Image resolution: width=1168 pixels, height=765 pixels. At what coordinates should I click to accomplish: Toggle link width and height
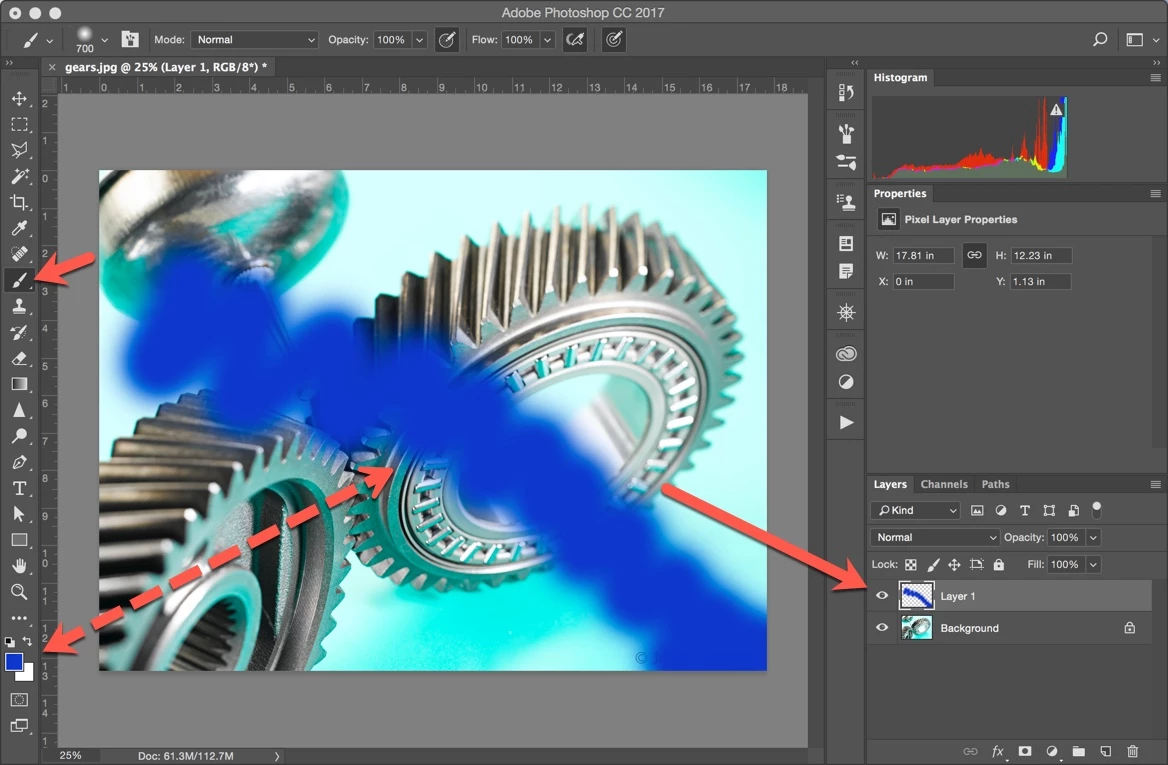click(974, 255)
